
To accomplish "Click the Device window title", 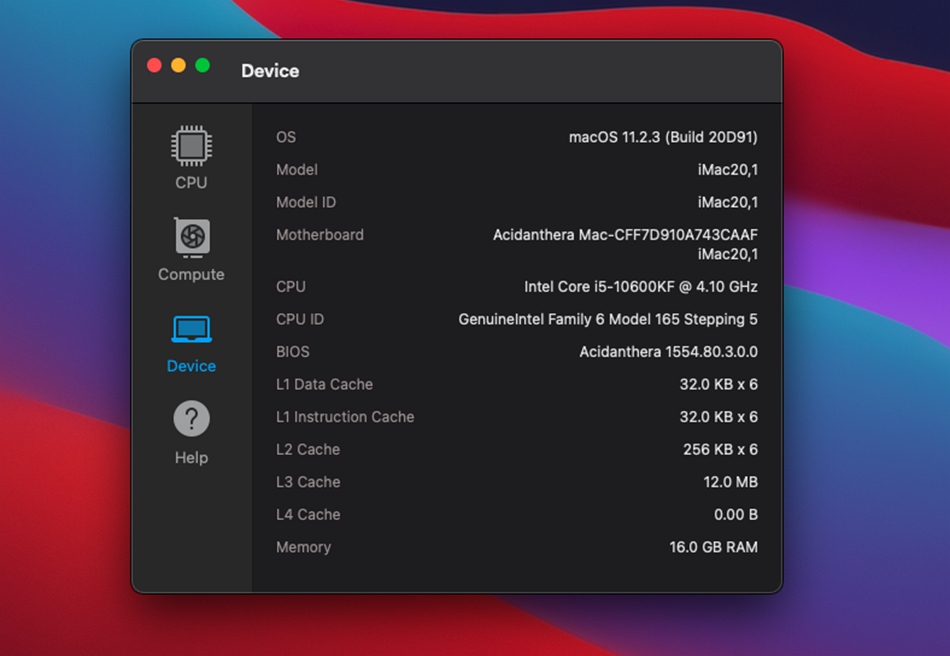I will [270, 71].
